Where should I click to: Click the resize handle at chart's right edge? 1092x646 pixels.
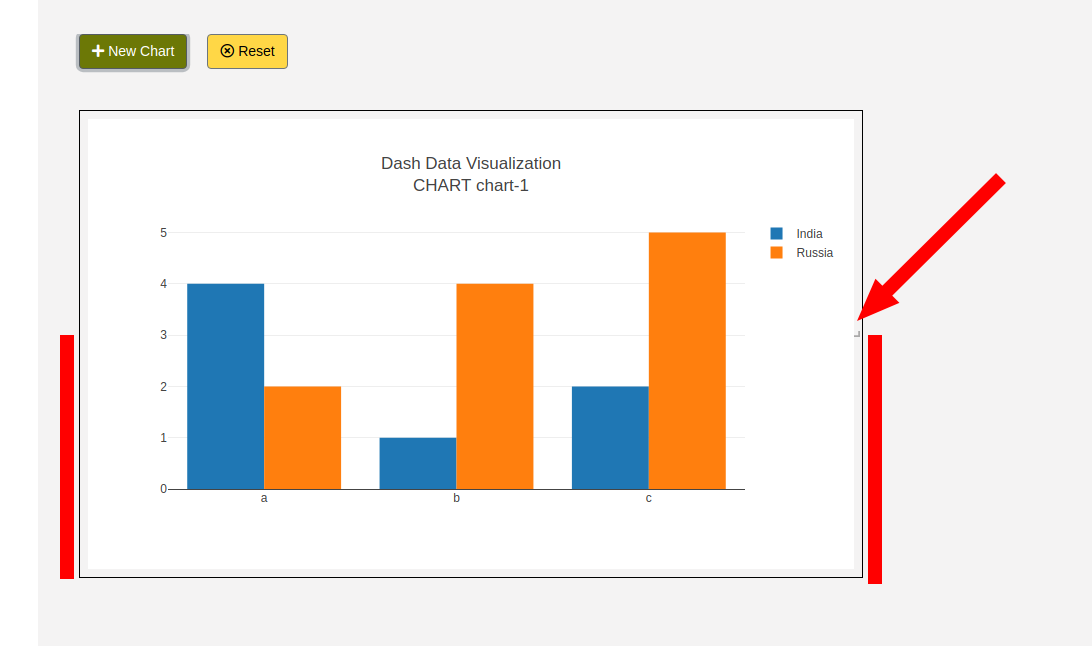pos(857,334)
